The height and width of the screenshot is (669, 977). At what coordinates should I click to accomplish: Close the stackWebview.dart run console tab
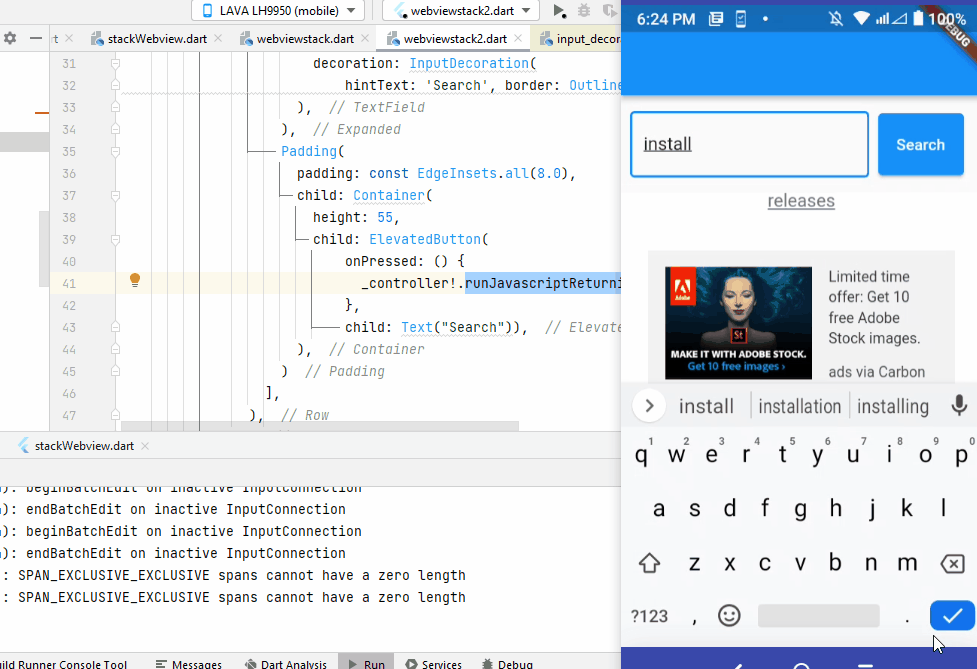tap(145, 446)
